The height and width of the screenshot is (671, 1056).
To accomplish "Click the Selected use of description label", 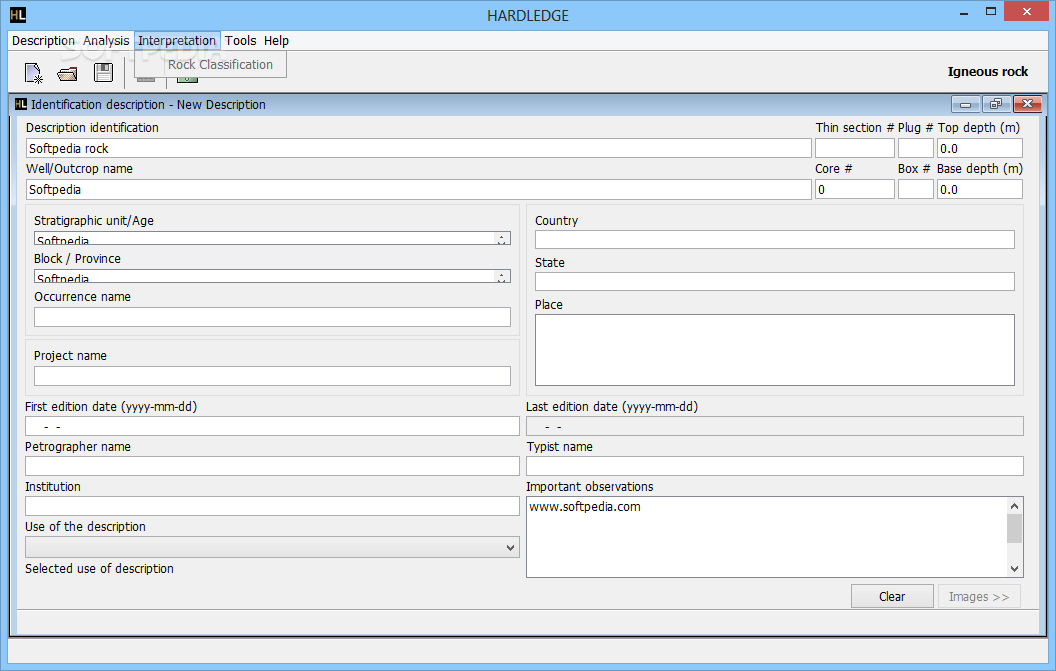I will coord(99,569).
